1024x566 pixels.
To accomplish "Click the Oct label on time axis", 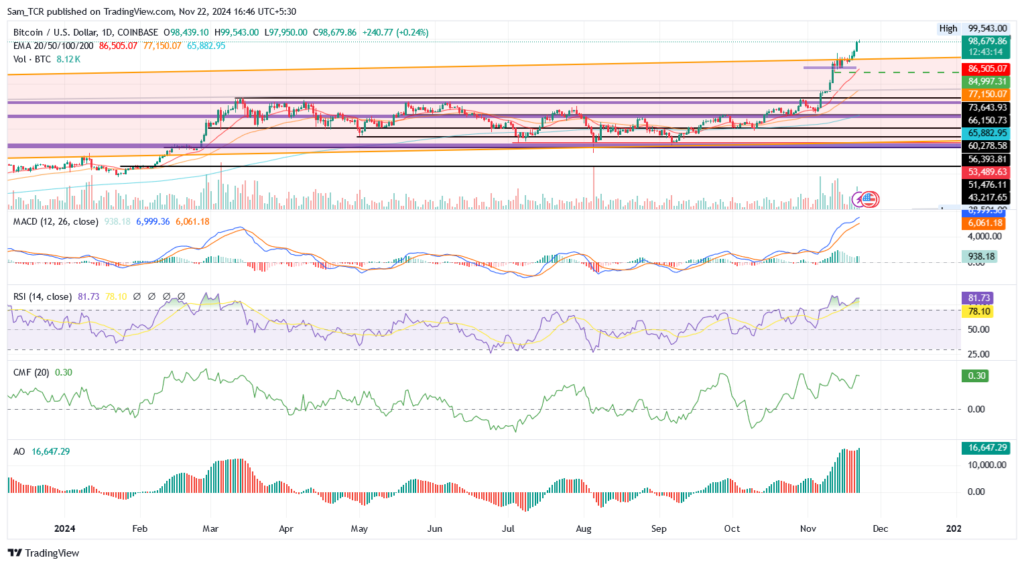I will 731,528.
